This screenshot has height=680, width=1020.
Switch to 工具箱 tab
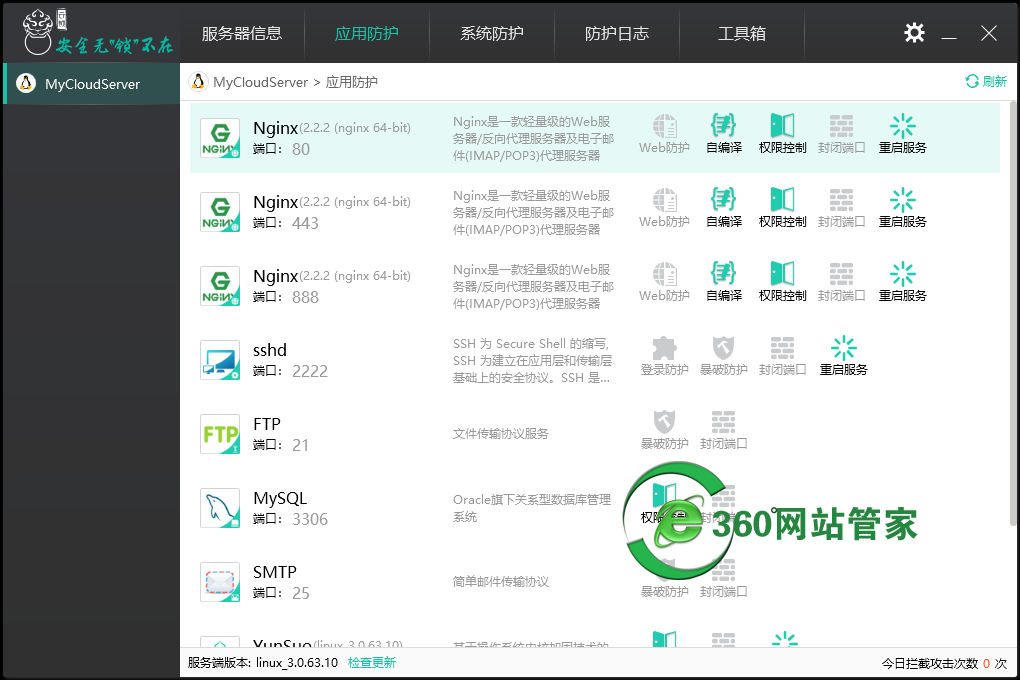pos(742,33)
